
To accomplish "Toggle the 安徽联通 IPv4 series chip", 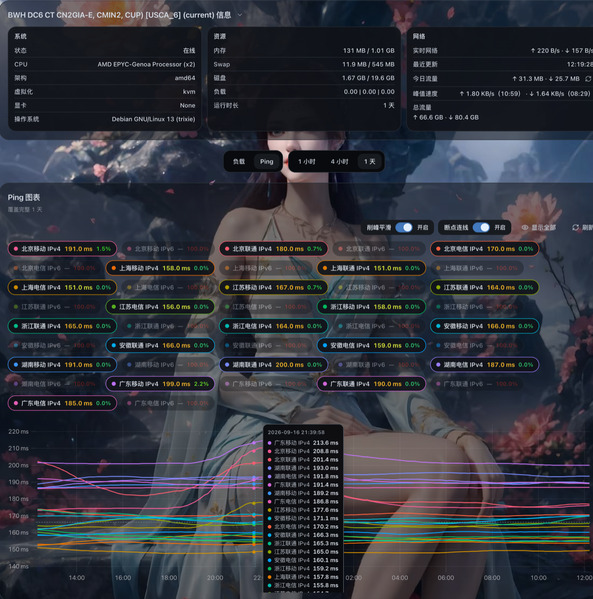I will 160,345.
